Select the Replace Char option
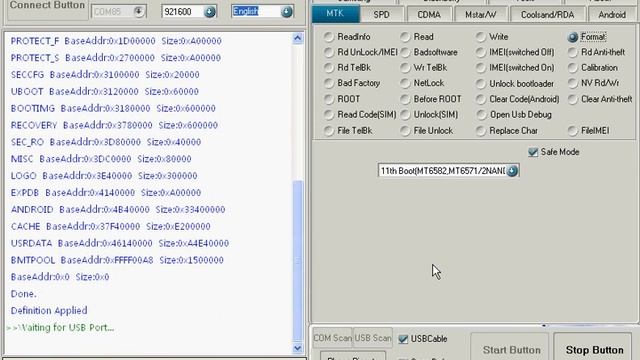640x360 pixels. tap(481, 131)
